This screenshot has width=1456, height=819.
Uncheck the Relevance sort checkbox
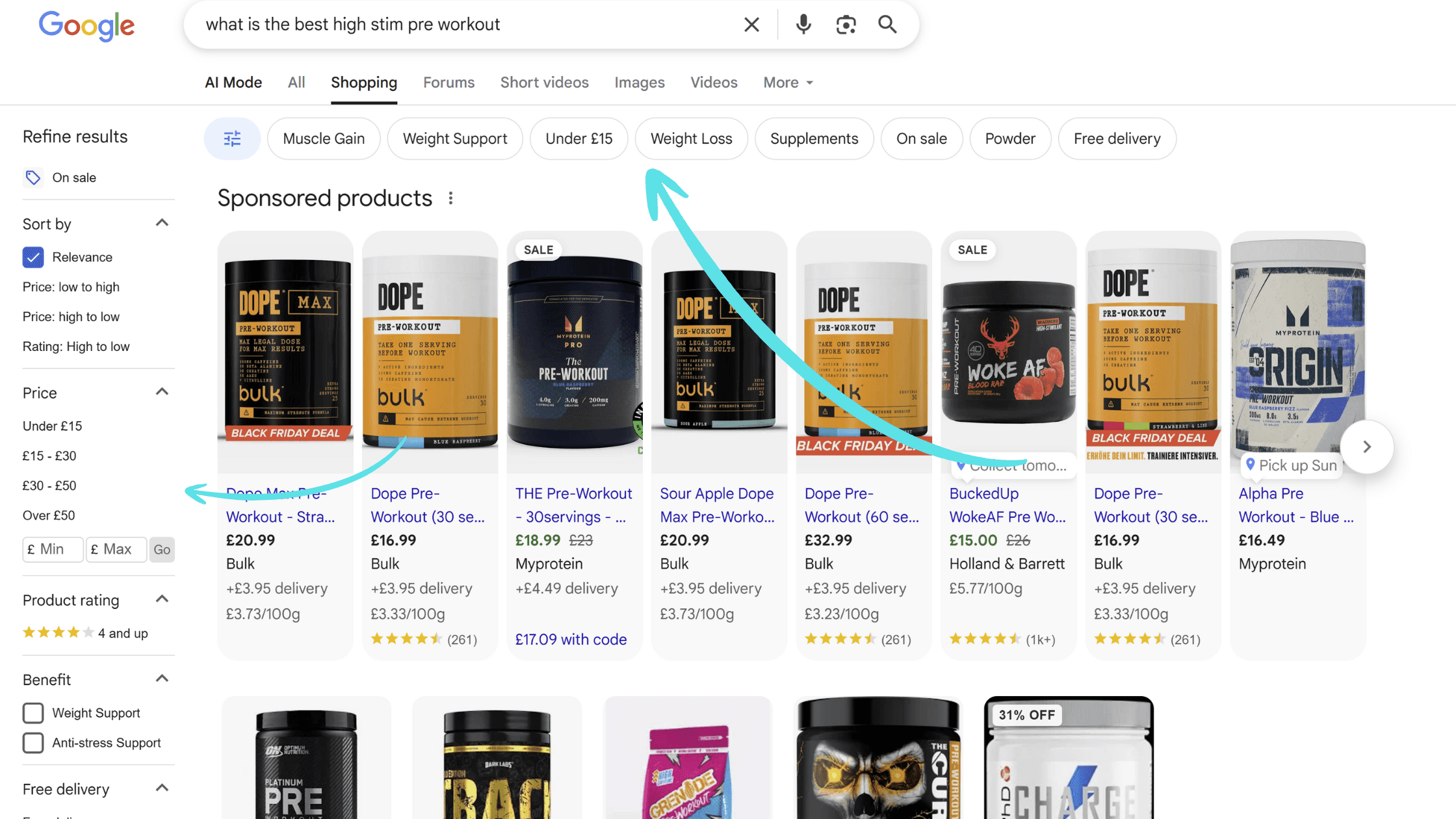[33, 257]
